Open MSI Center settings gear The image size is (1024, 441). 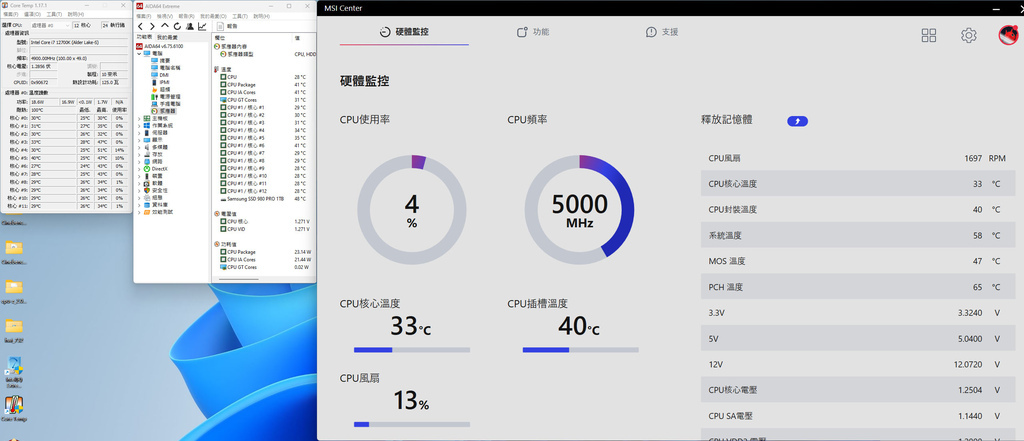[968, 35]
